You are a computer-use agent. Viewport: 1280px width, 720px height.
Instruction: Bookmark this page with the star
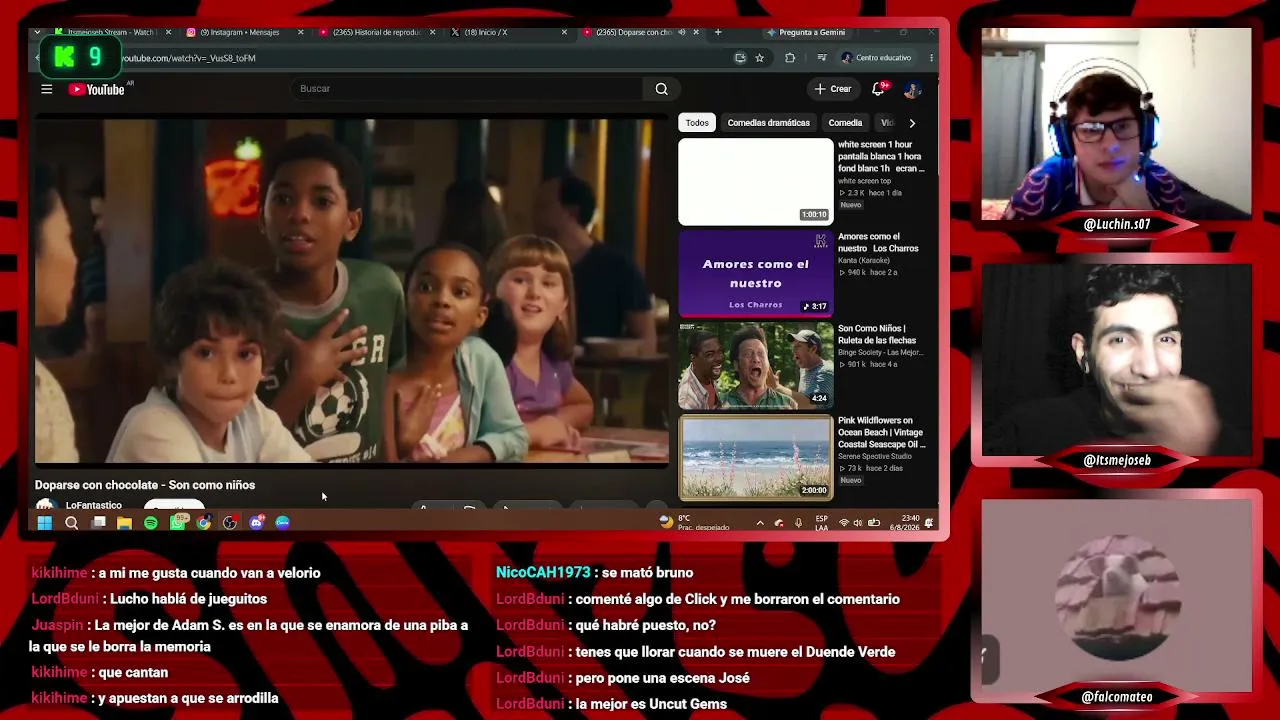click(x=760, y=58)
